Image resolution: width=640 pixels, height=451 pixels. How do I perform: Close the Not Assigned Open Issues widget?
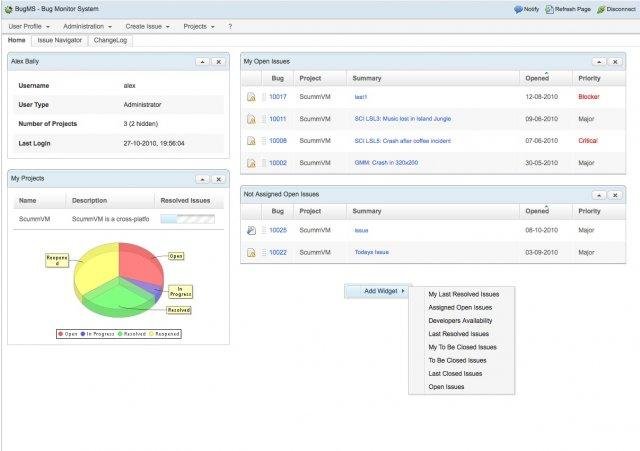coord(615,195)
